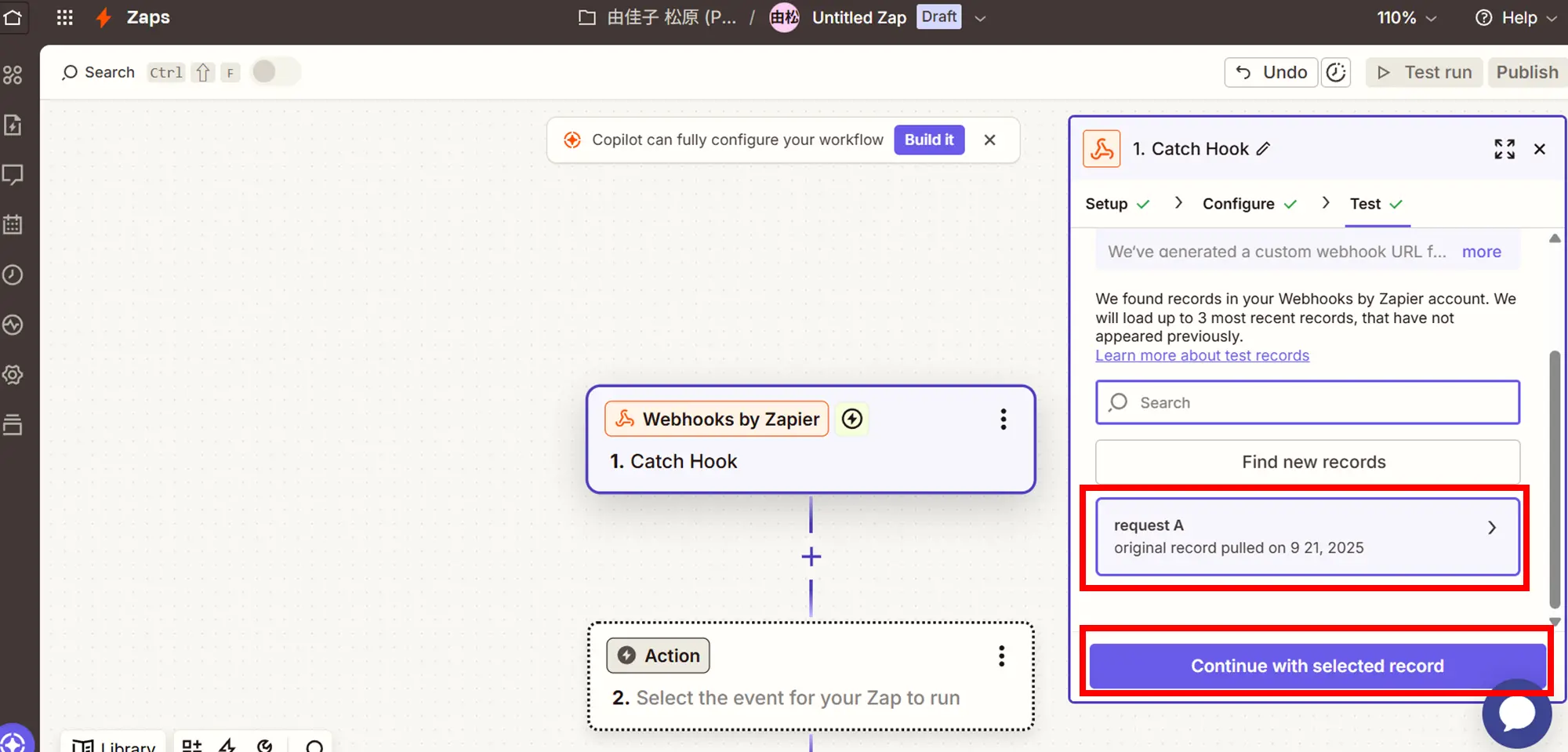
Task: Open settings gear in left sidebar
Action: click(13, 375)
